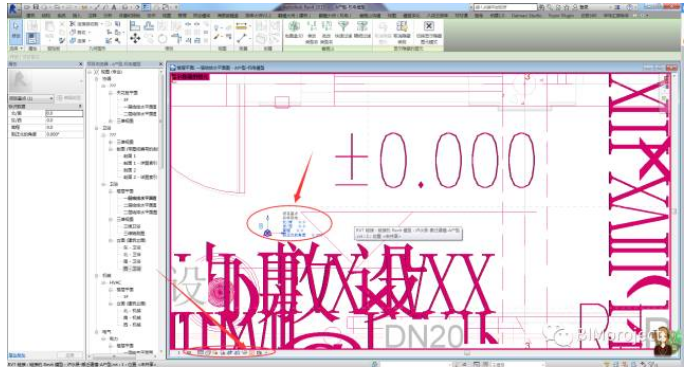Switch to the Systems ribbon tab
This screenshot has width=692, height=373.
(x=61, y=15)
